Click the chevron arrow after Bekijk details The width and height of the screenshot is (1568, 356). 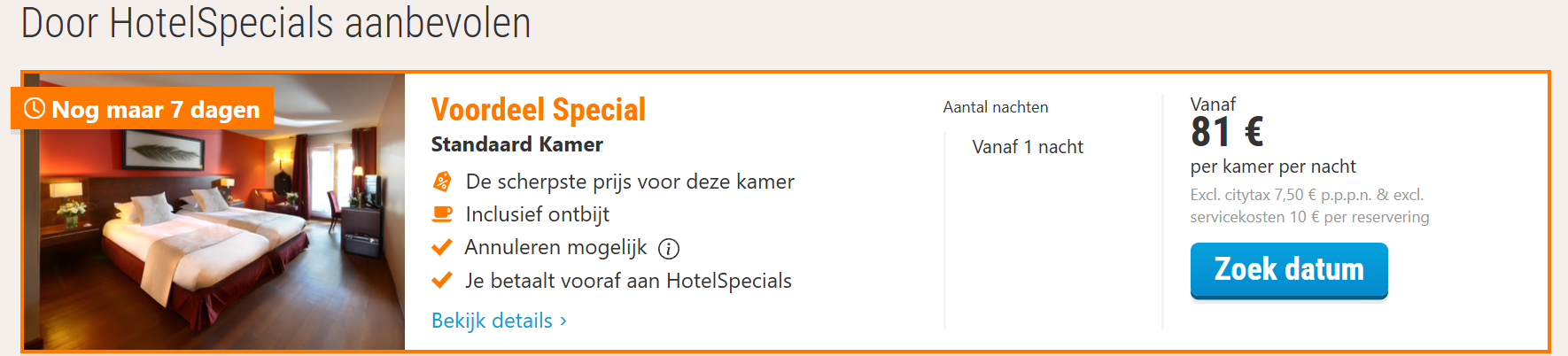point(563,321)
